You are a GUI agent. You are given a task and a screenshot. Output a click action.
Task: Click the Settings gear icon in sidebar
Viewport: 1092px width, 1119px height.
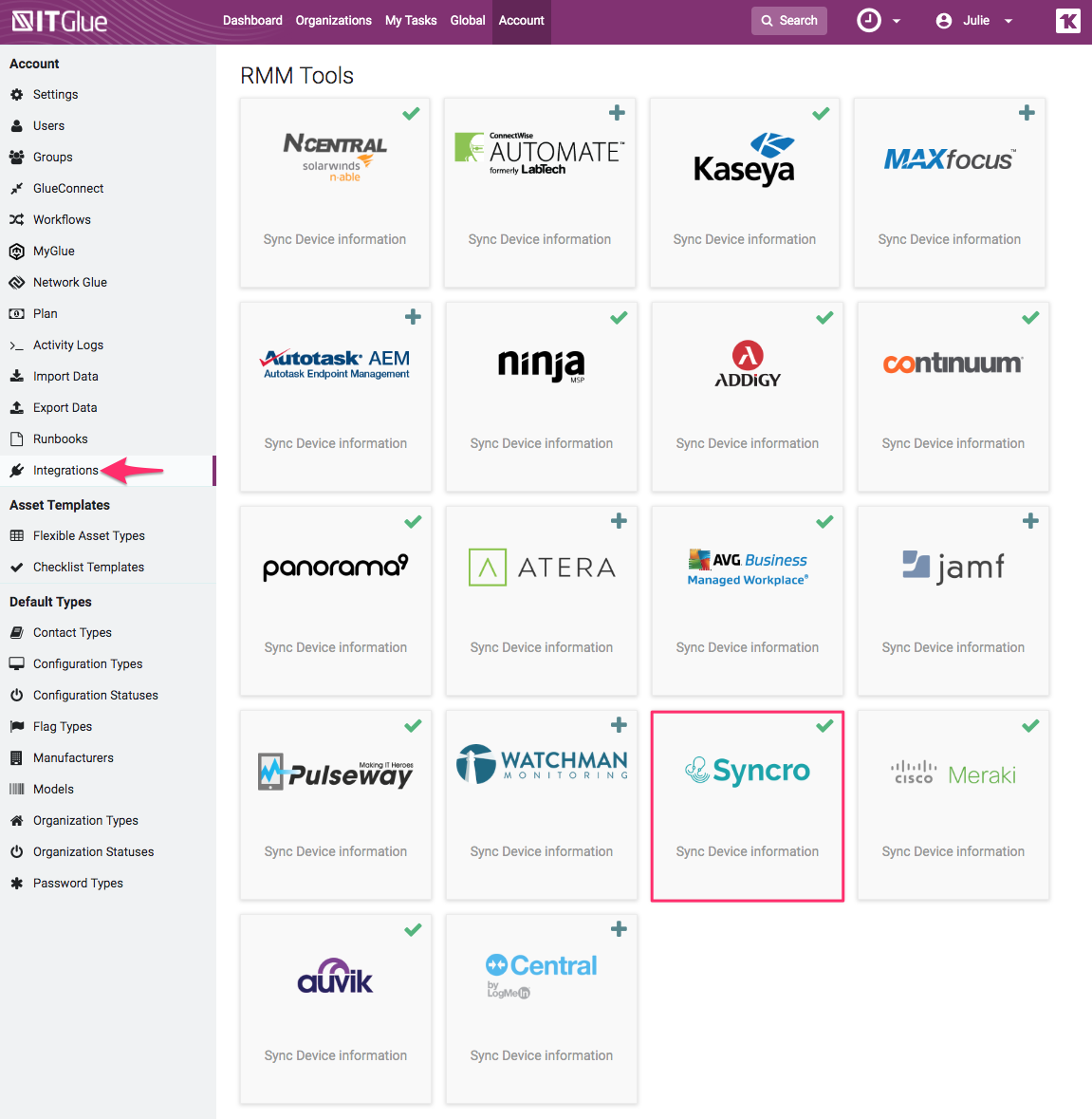17,94
